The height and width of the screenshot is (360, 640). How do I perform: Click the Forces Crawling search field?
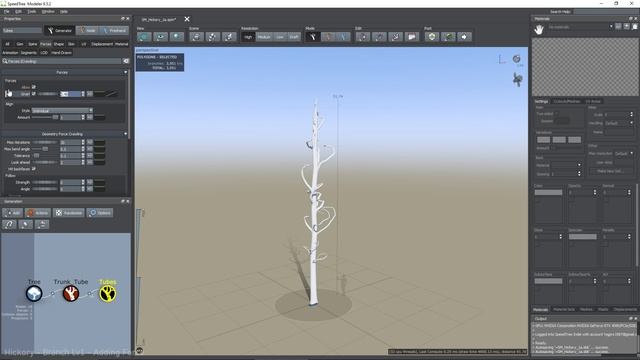(x=62, y=61)
